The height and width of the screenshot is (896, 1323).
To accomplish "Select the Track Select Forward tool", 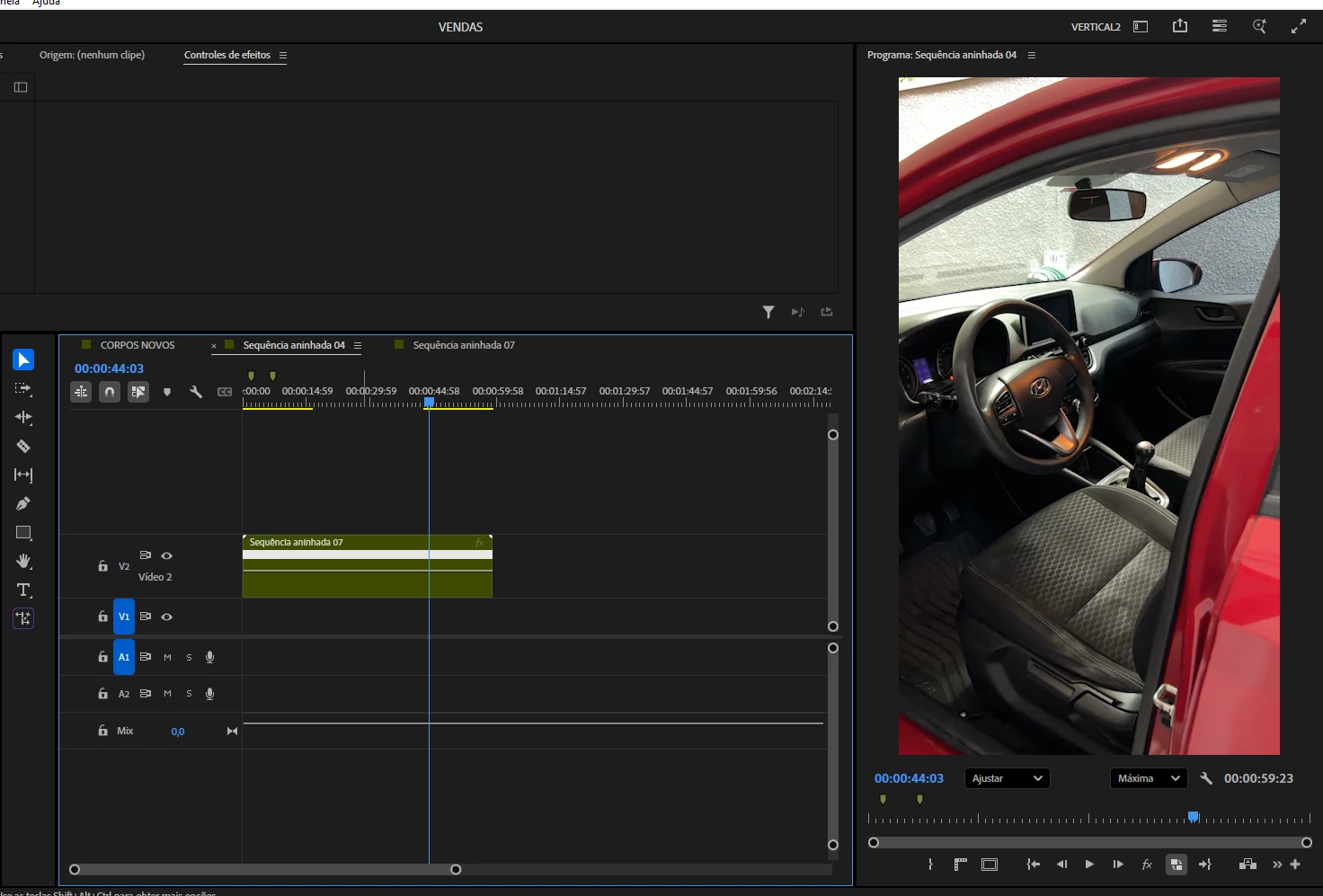I will 23,388.
